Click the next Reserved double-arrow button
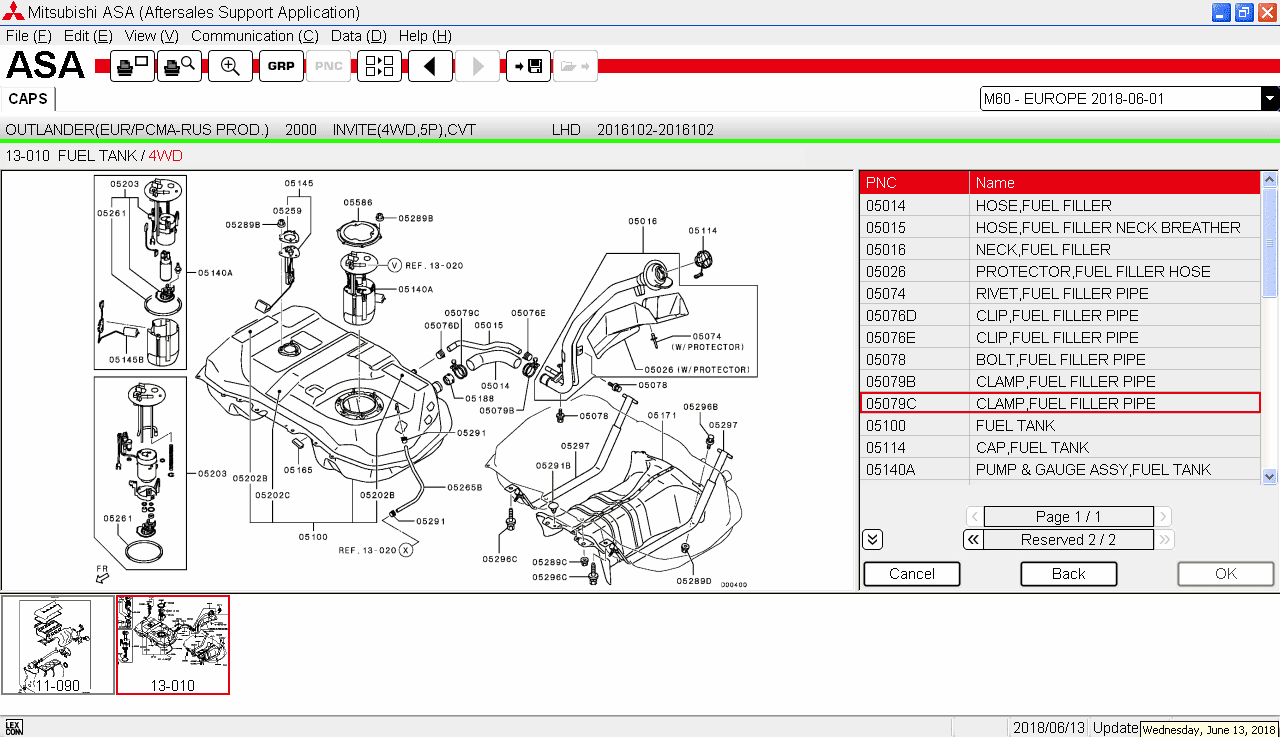1280x737 pixels. pos(1164,540)
